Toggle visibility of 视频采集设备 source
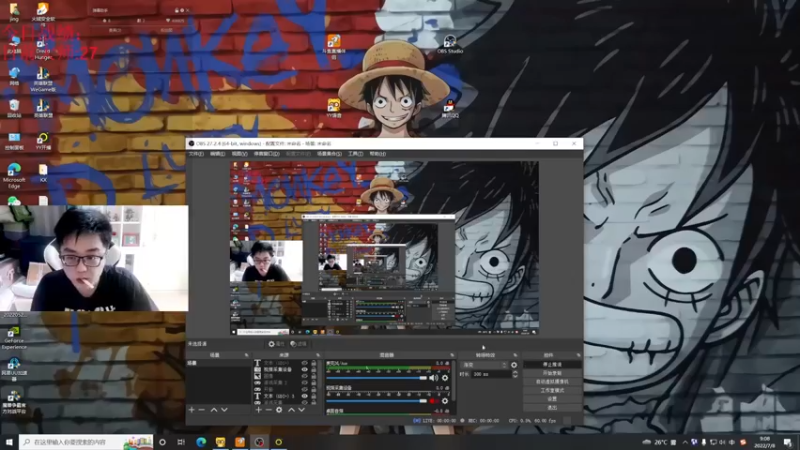The image size is (800, 450). pos(305,369)
